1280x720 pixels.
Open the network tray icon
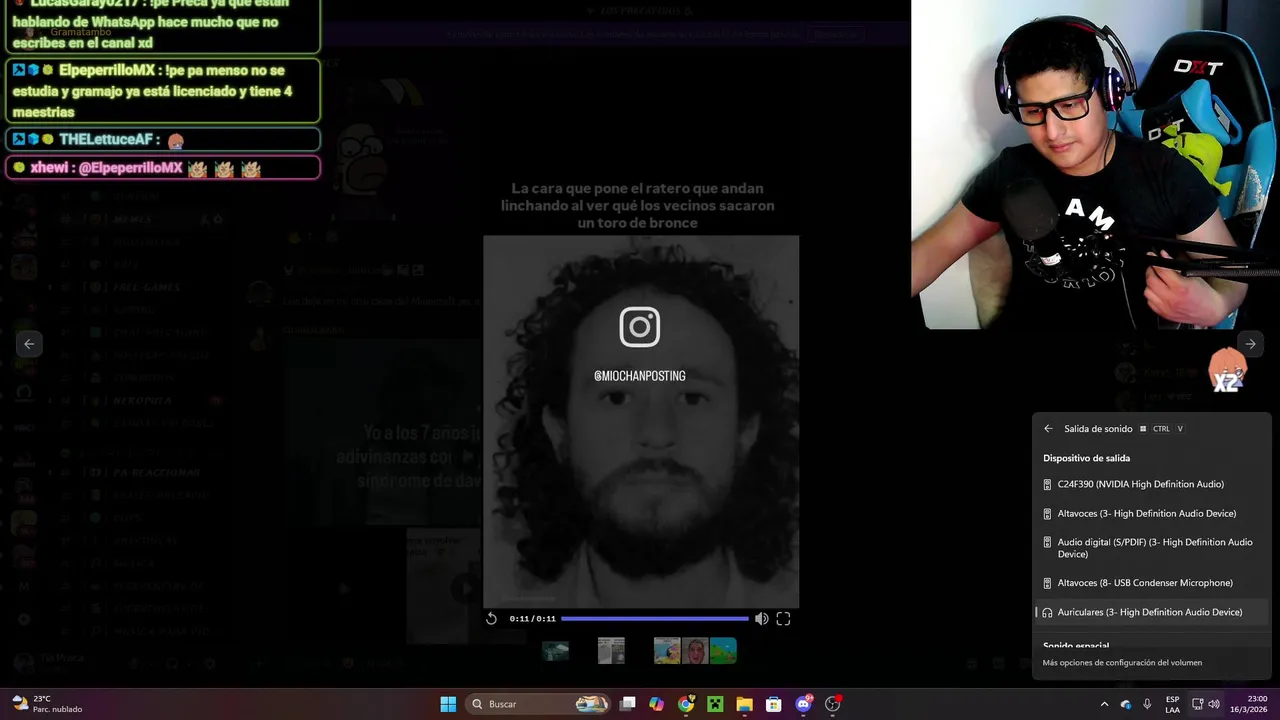1198,704
